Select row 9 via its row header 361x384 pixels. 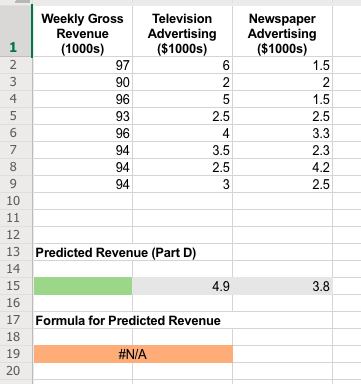coord(16,184)
